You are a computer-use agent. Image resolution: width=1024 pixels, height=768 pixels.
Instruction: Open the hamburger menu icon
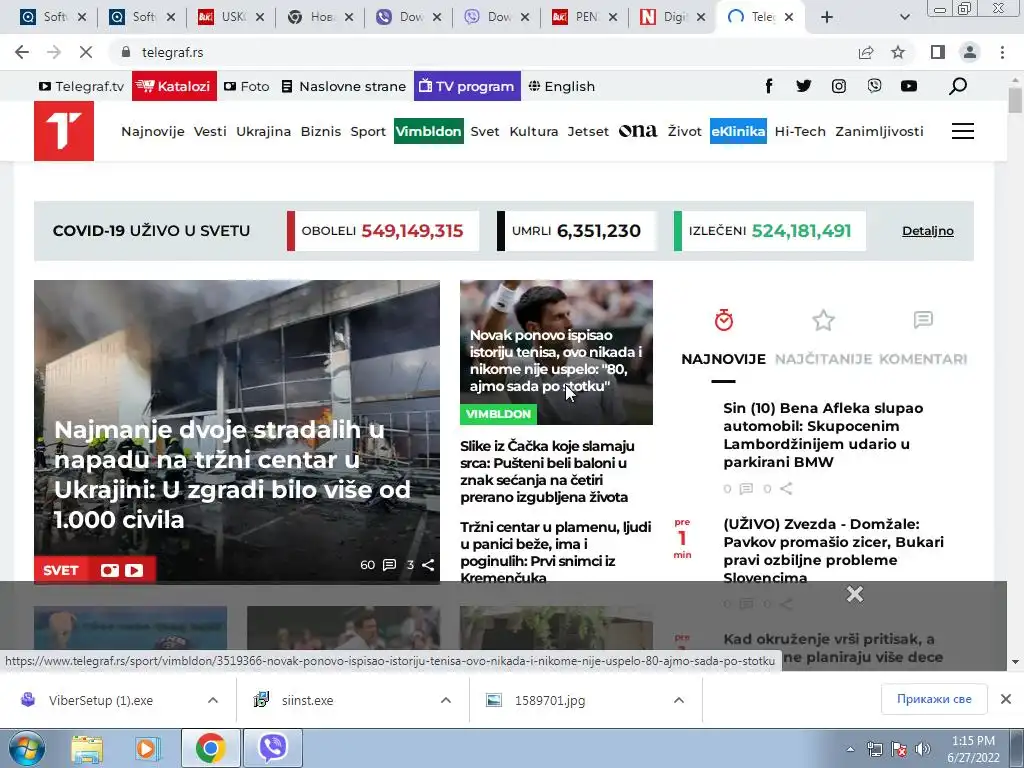click(963, 131)
